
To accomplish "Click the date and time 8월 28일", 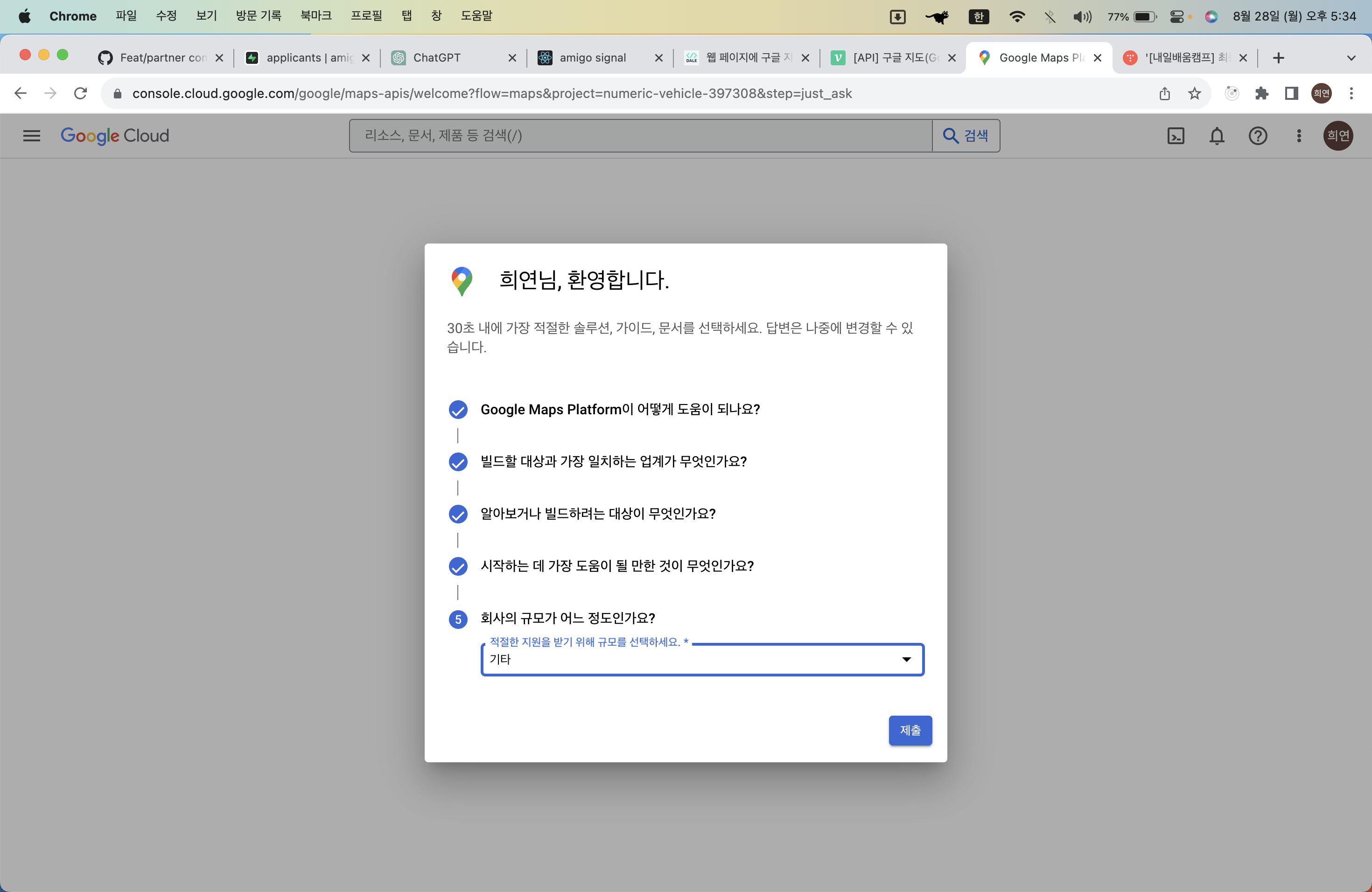I will point(1294,17).
